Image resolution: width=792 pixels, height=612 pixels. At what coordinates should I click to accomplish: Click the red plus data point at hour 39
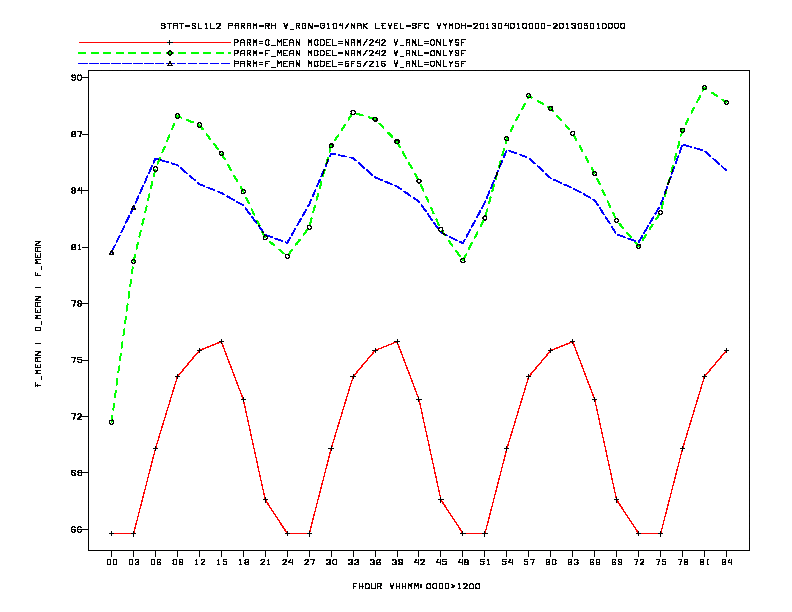pyautogui.click(x=397, y=342)
